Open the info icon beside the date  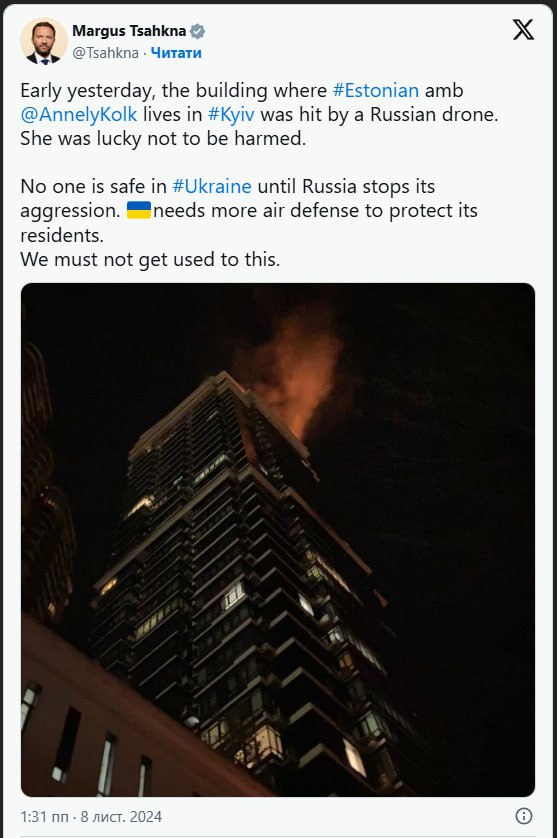pos(523,816)
